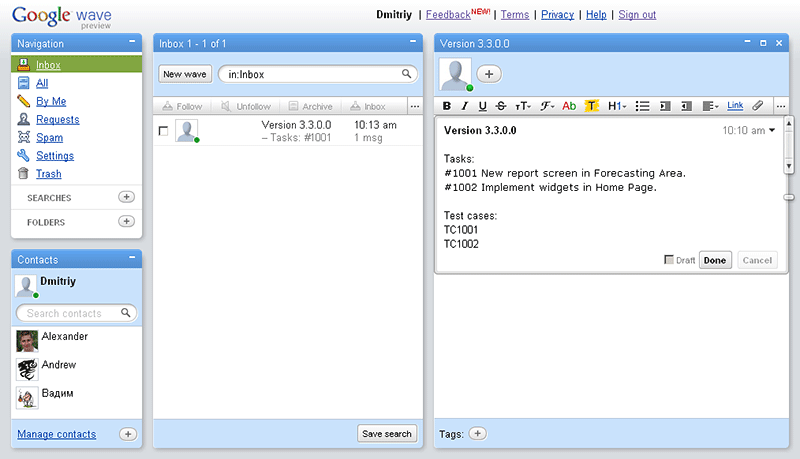Choose the yellow text highlight color

point(591,106)
